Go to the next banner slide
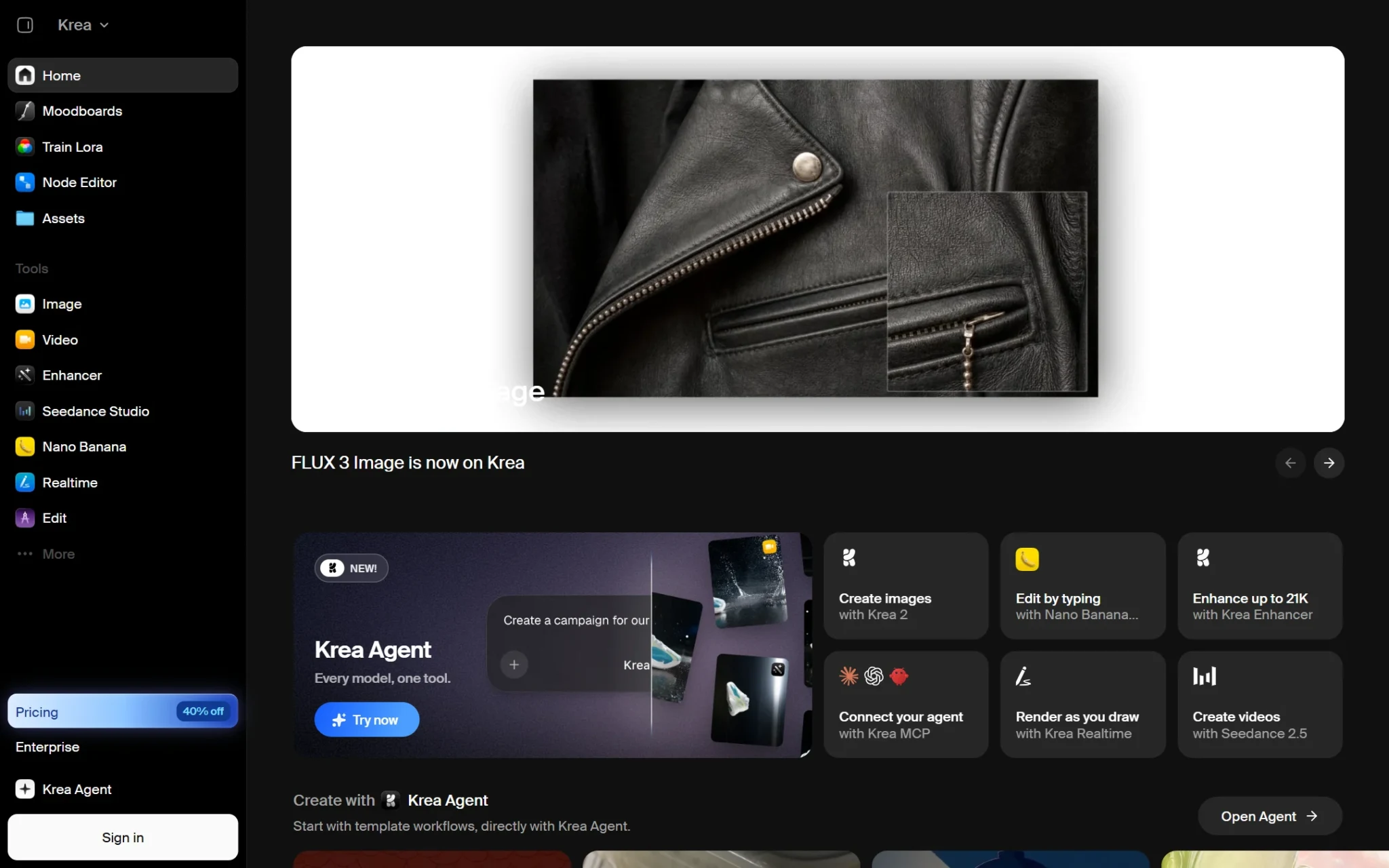Viewport: 1389px width, 868px height. (x=1329, y=462)
